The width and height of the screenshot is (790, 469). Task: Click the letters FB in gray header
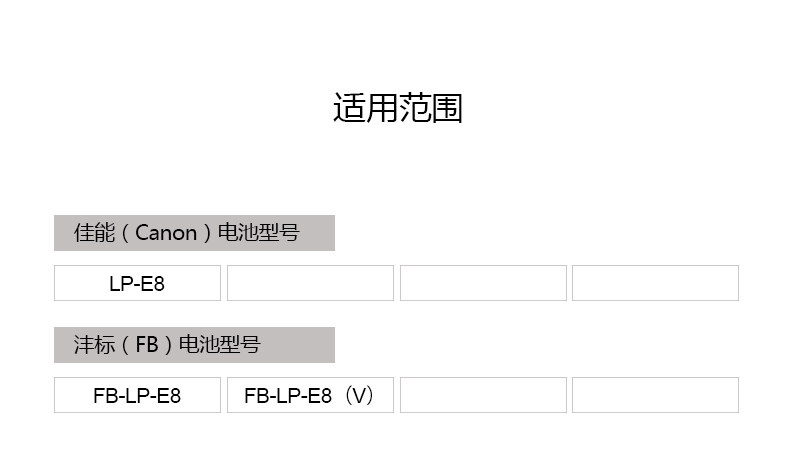[146, 345]
